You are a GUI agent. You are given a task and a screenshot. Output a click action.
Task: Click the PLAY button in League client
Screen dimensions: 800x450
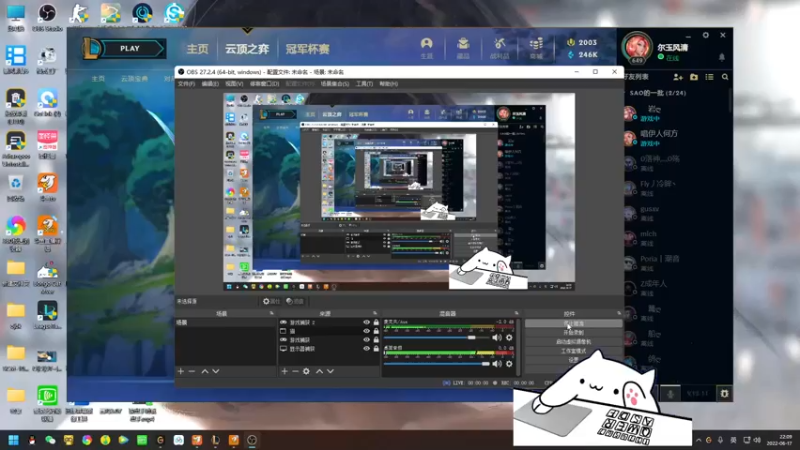pyautogui.click(x=130, y=48)
